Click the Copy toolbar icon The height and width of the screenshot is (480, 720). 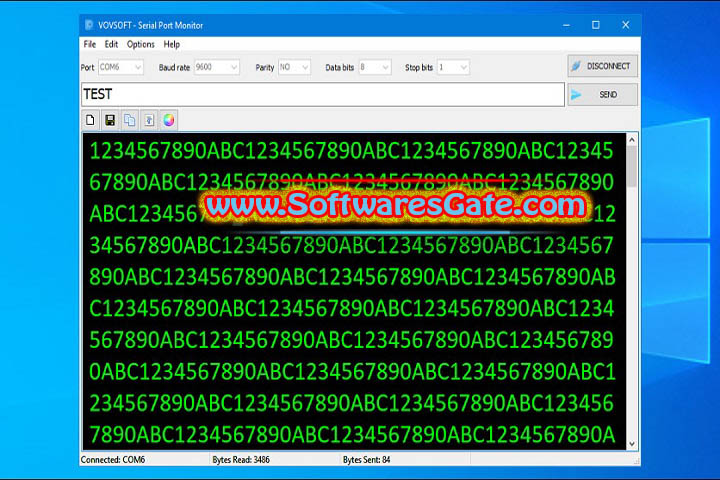(129, 120)
